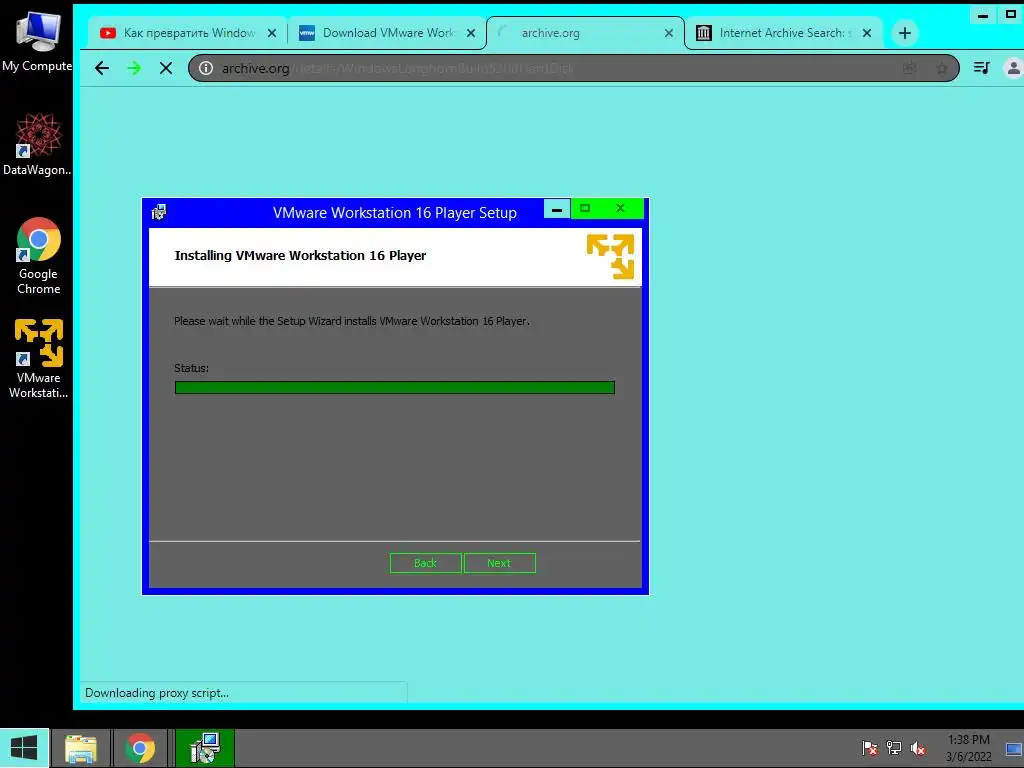Open the Google Chrome desktop shortcut
The width and height of the screenshot is (1024, 768).
click(x=38, y=255)
